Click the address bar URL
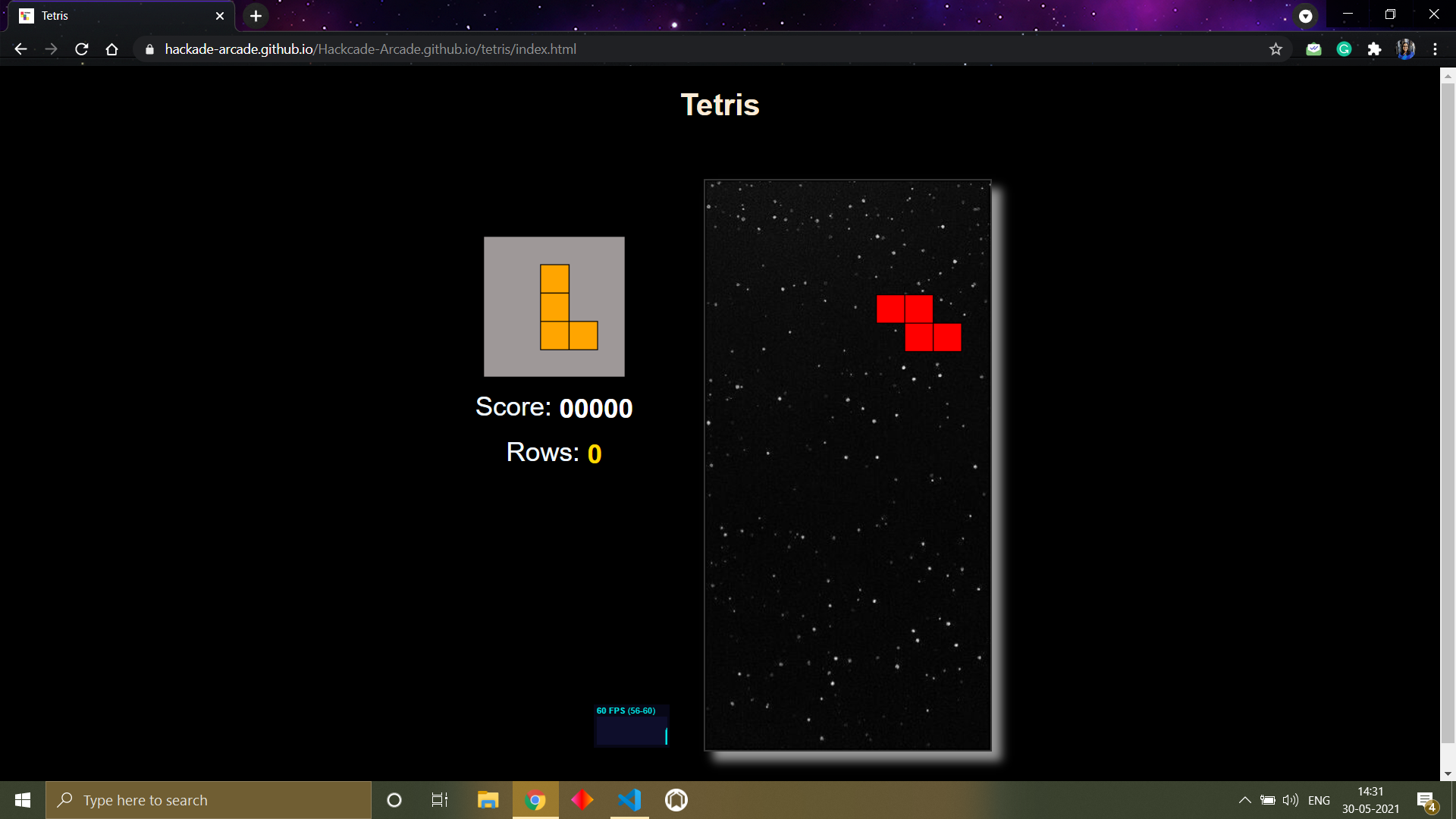Screen dimensions: 1456x819 point(370,49)
